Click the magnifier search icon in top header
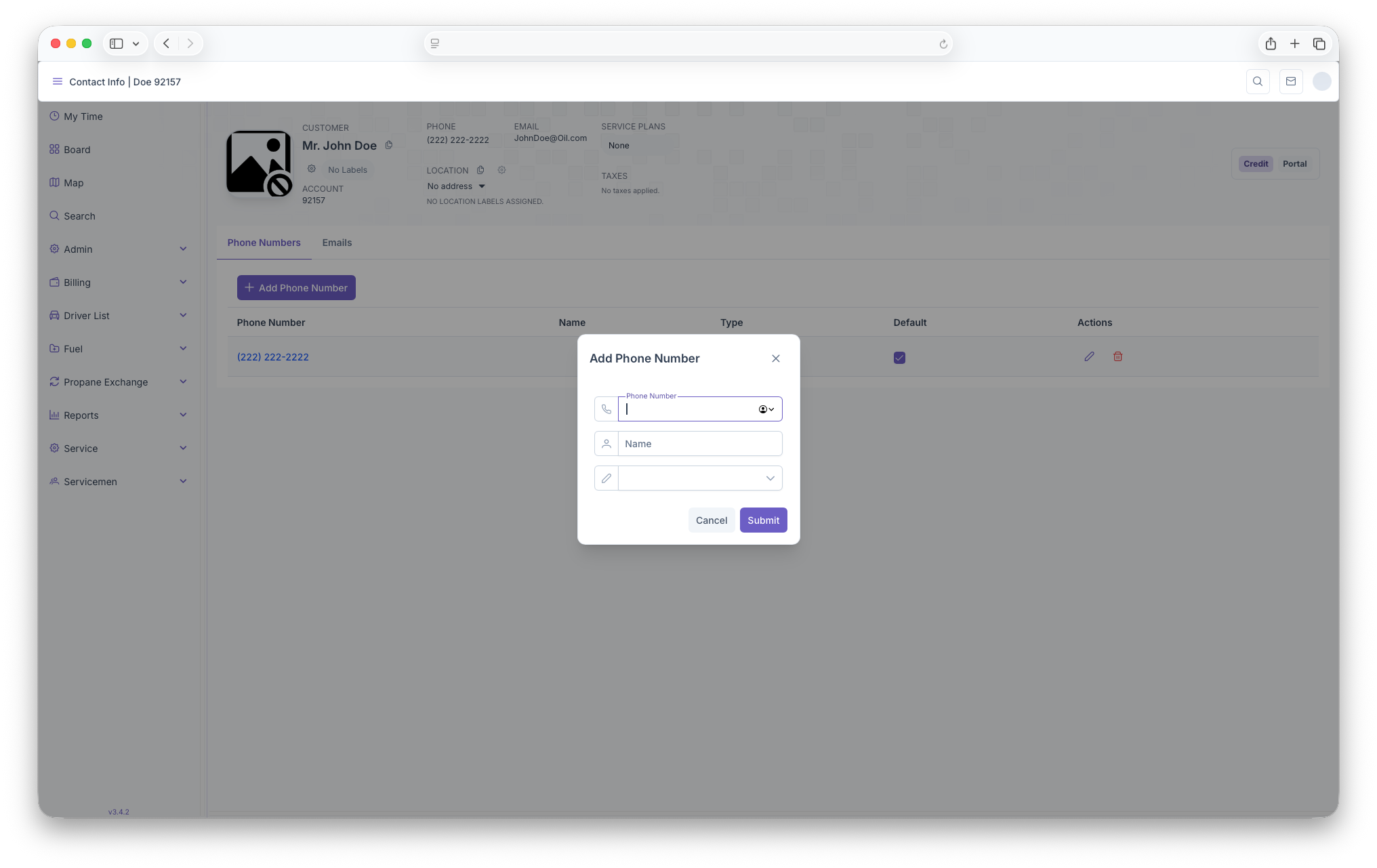Image resolution: width=1377 pixels, height=868 pixels. pos(1257,81)
